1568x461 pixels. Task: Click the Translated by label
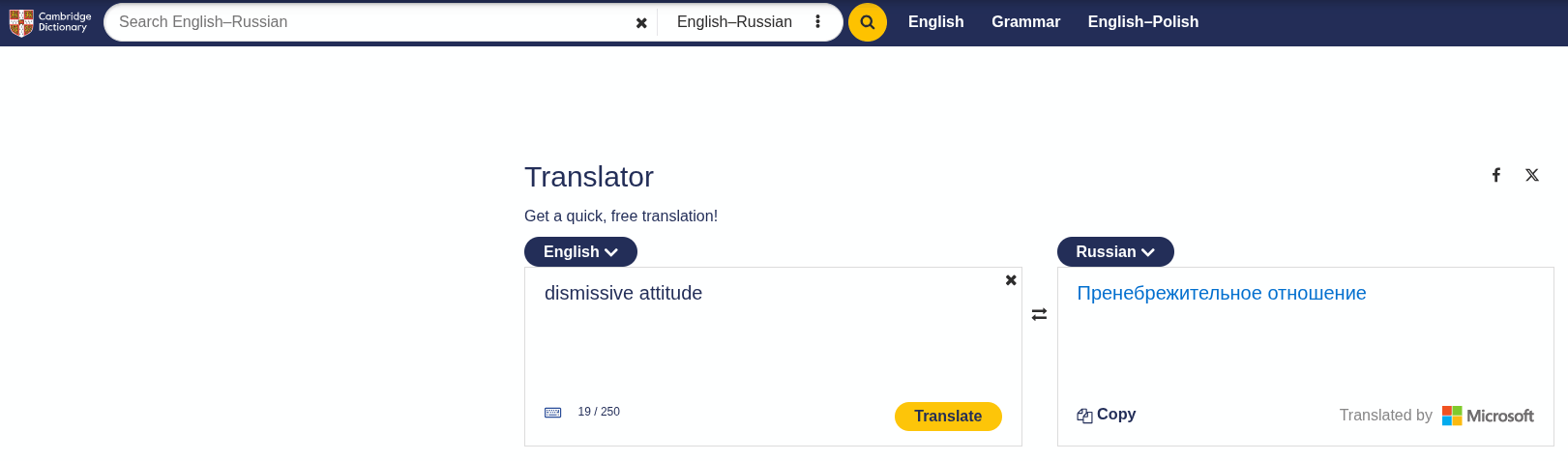coord(1385,416)
